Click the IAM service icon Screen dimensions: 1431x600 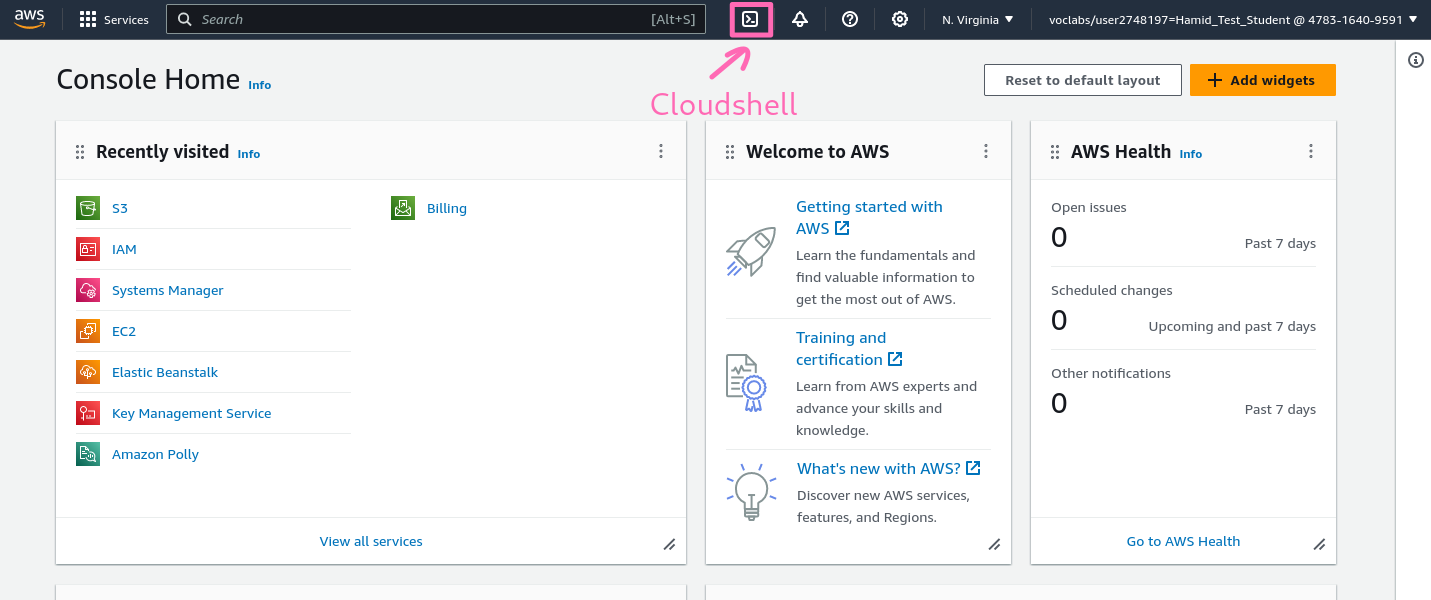coord(88,249)
